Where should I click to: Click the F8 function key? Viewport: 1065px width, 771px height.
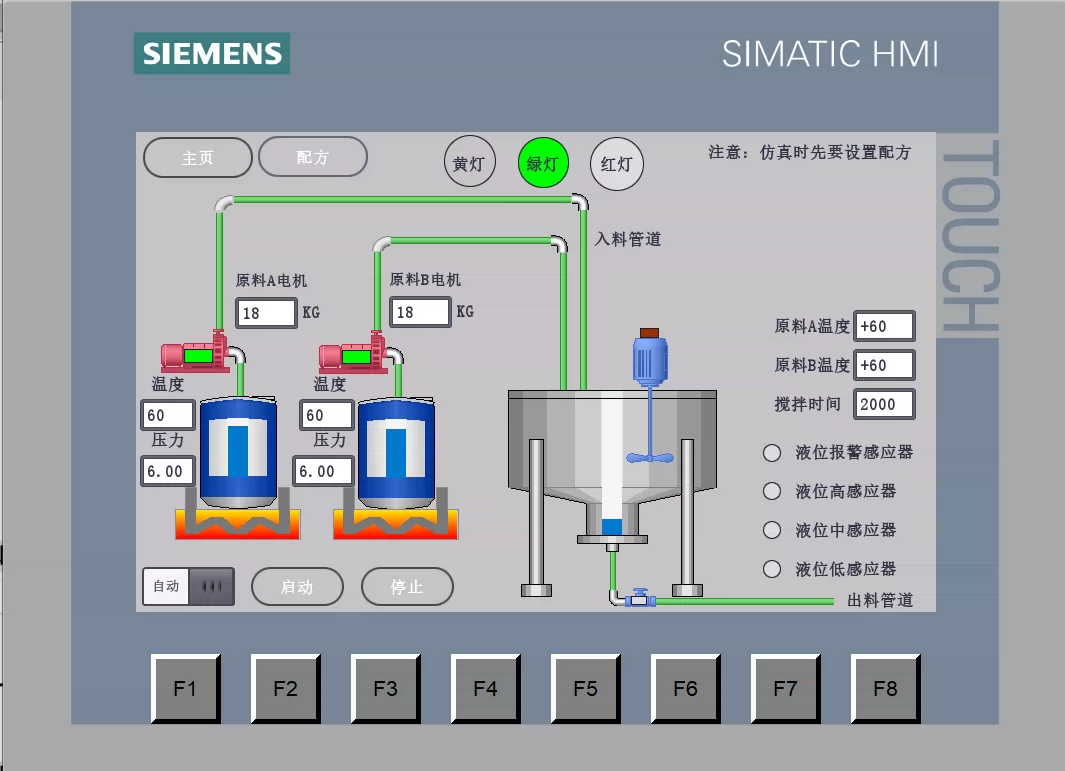click(886, 688)
